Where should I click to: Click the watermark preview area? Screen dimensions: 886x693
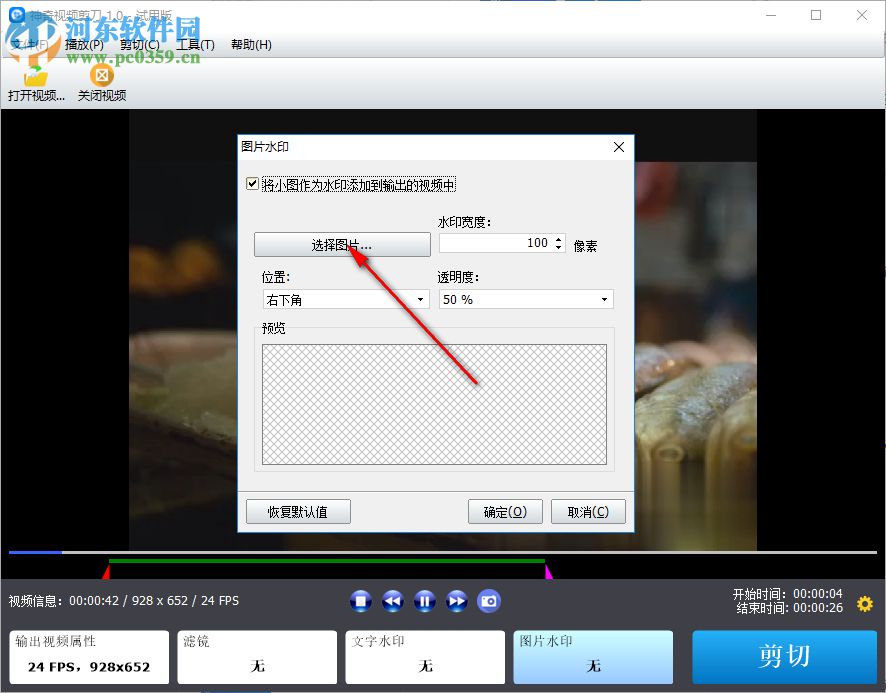434,405
